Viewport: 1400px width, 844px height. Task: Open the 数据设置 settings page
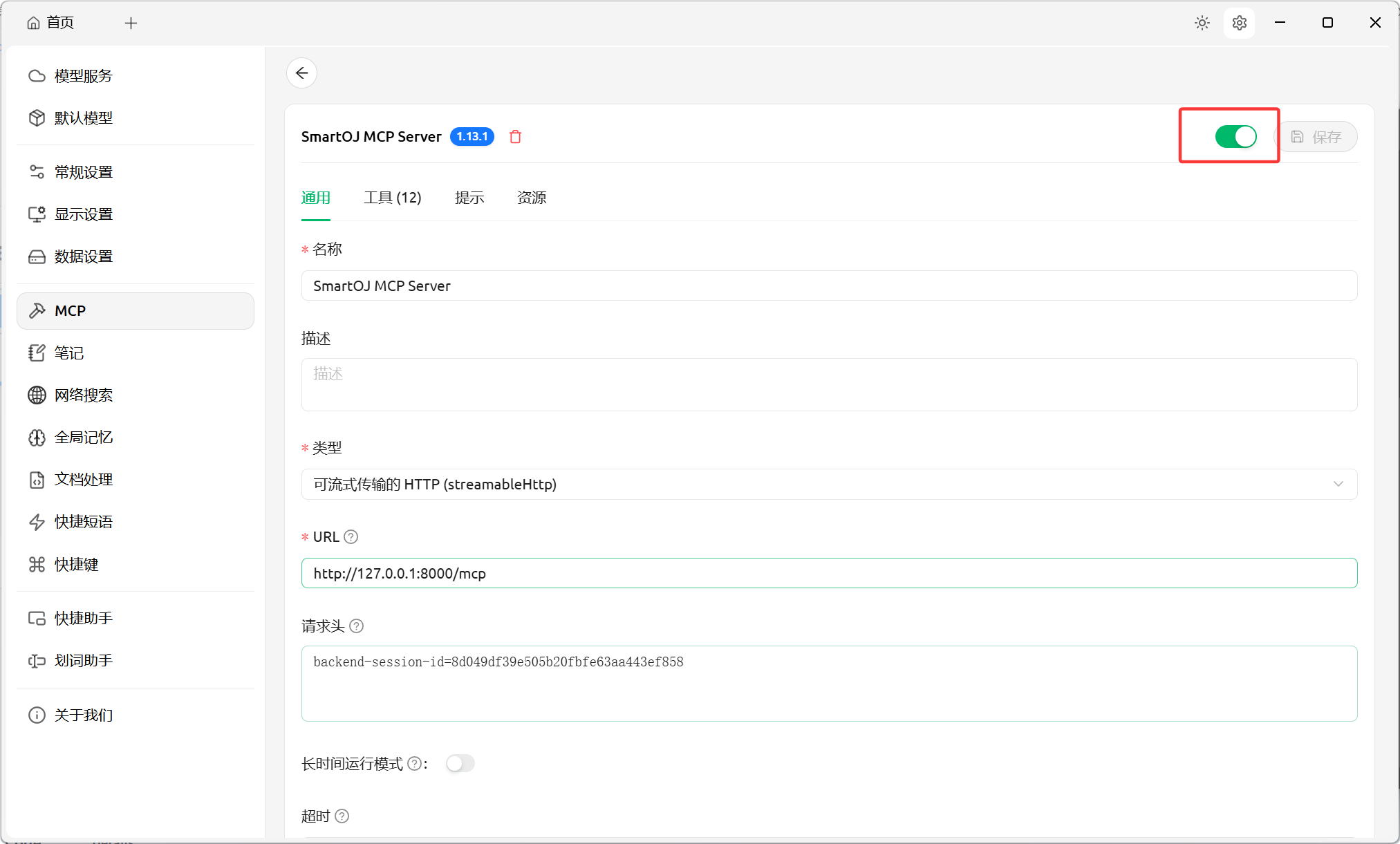click(x=136, y=256)
